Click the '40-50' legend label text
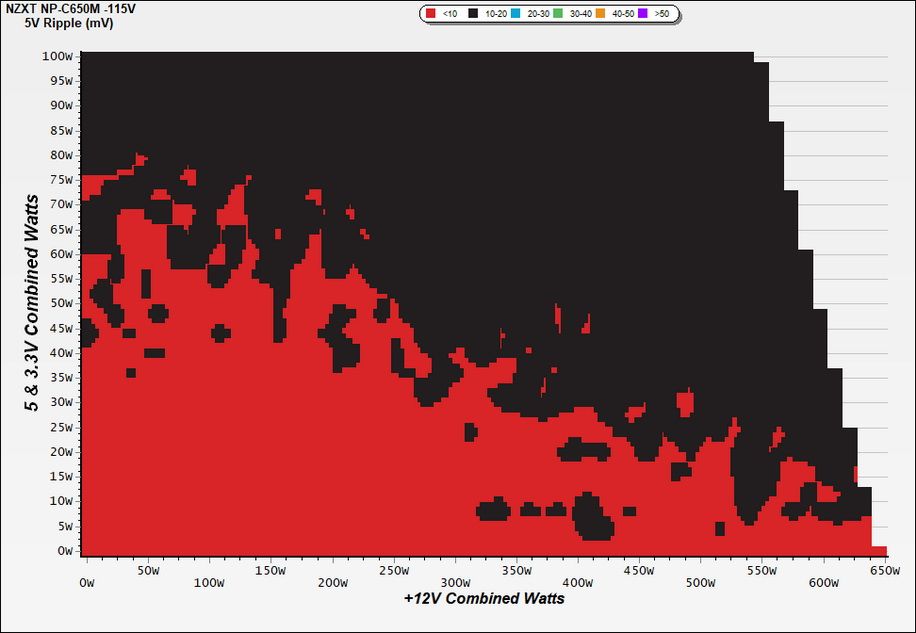This screenshot has width=916, height=633. pyautogui.click(x=623, y=14)
